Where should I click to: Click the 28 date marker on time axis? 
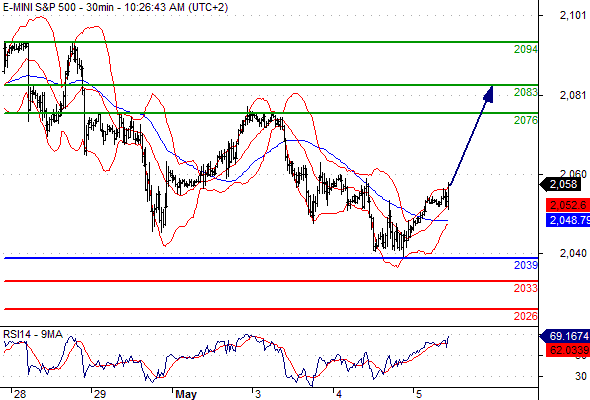click(x=20, y=394)
